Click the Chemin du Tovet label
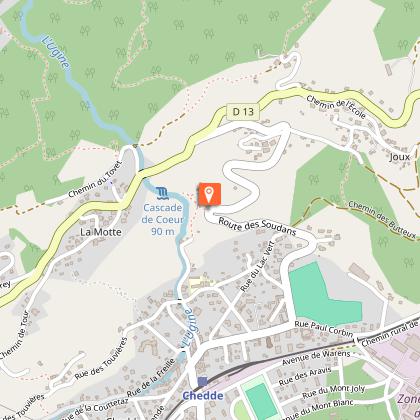The height and width of the screenshot is (420, 420). tap(96, 179)
